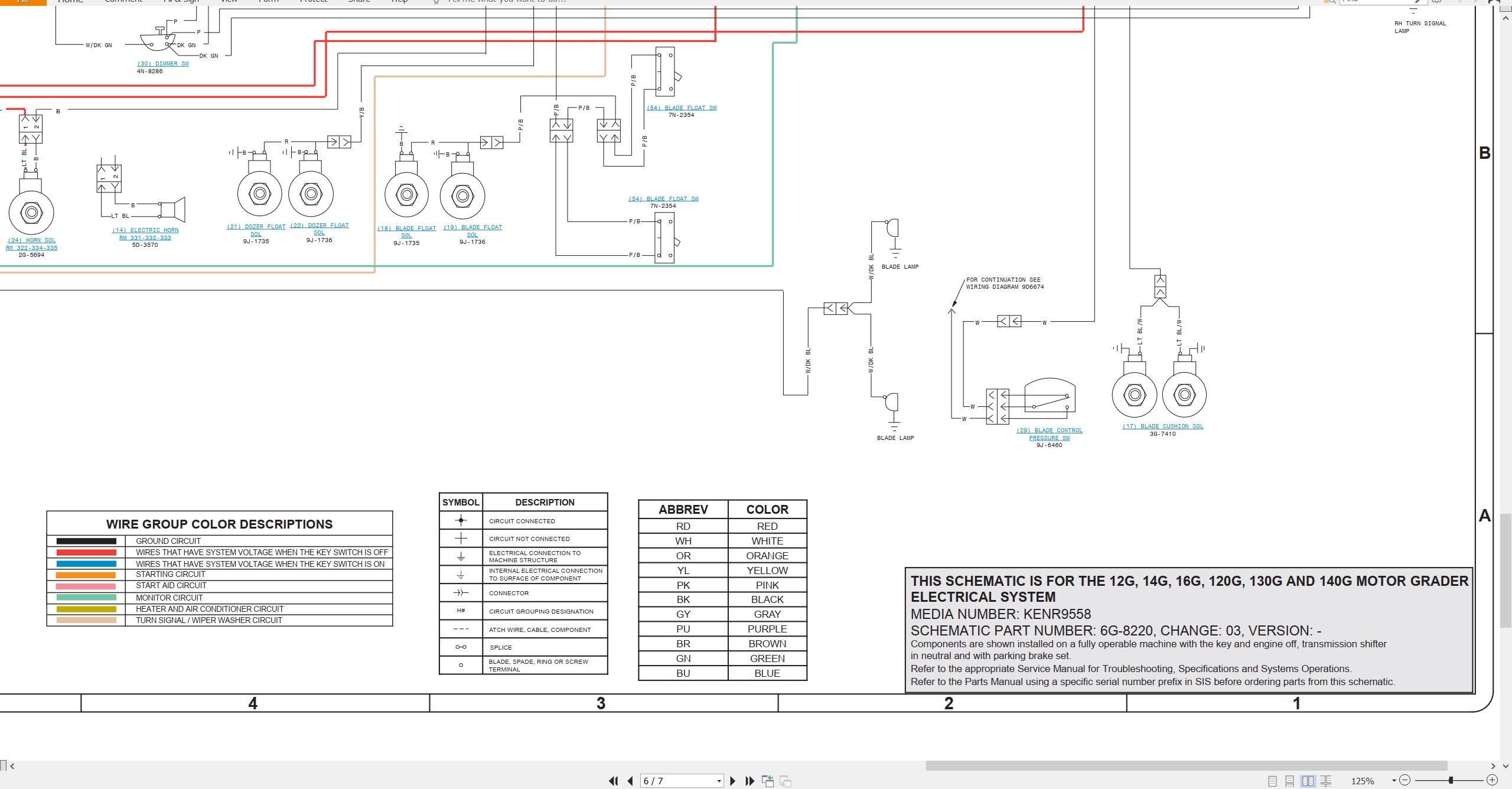Click the scroll left arrow at bottom
This screenshot has height=789, width=1512.
12,766
